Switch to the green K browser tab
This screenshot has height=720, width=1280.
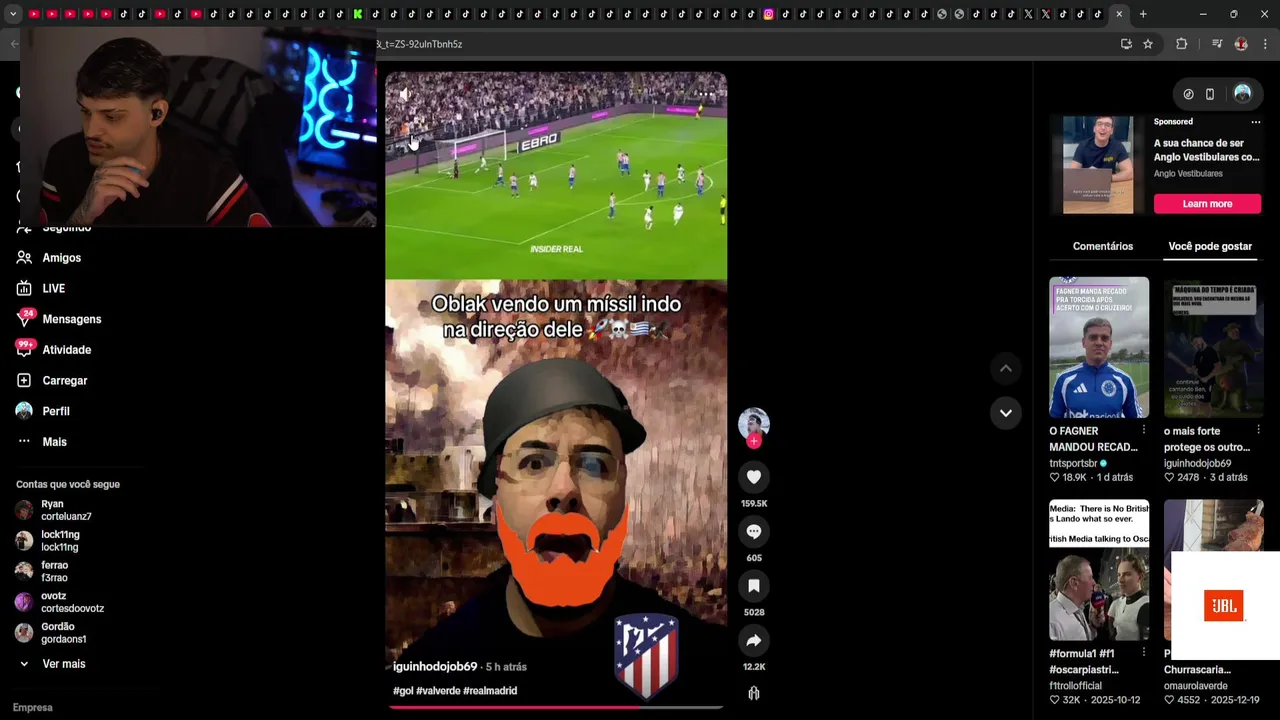[x=357, y=14]
